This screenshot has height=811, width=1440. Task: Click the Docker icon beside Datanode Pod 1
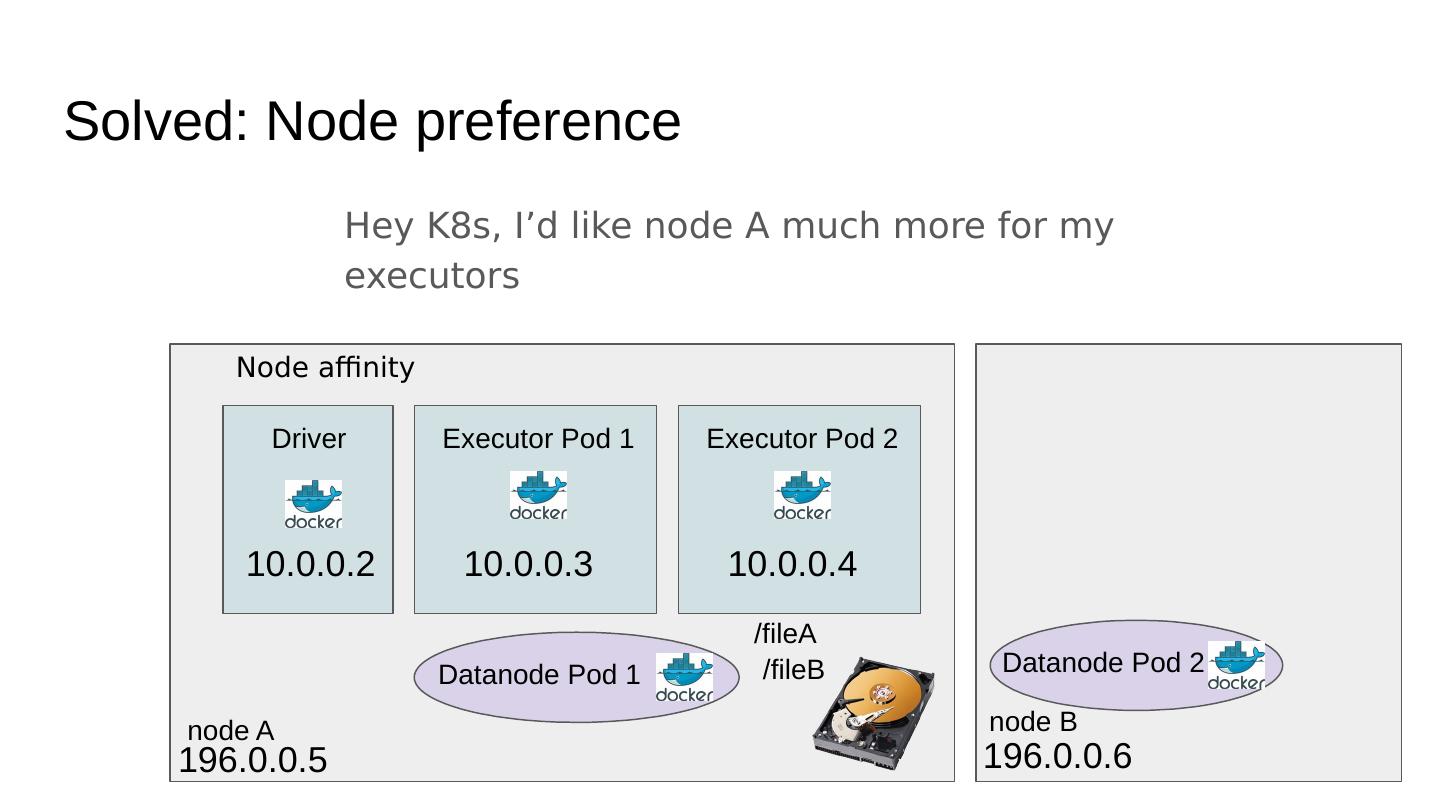click(684, 678)
